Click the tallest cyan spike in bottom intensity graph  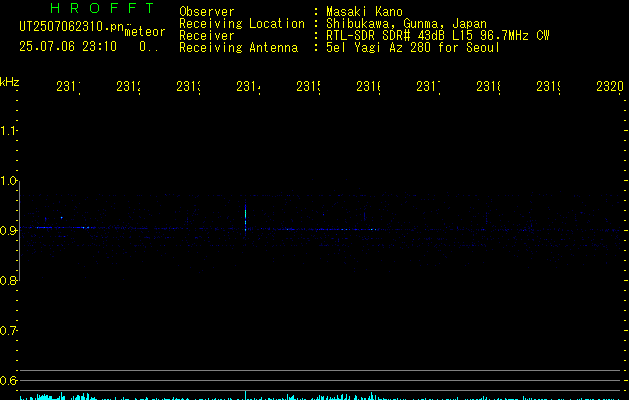coord(245,395)
